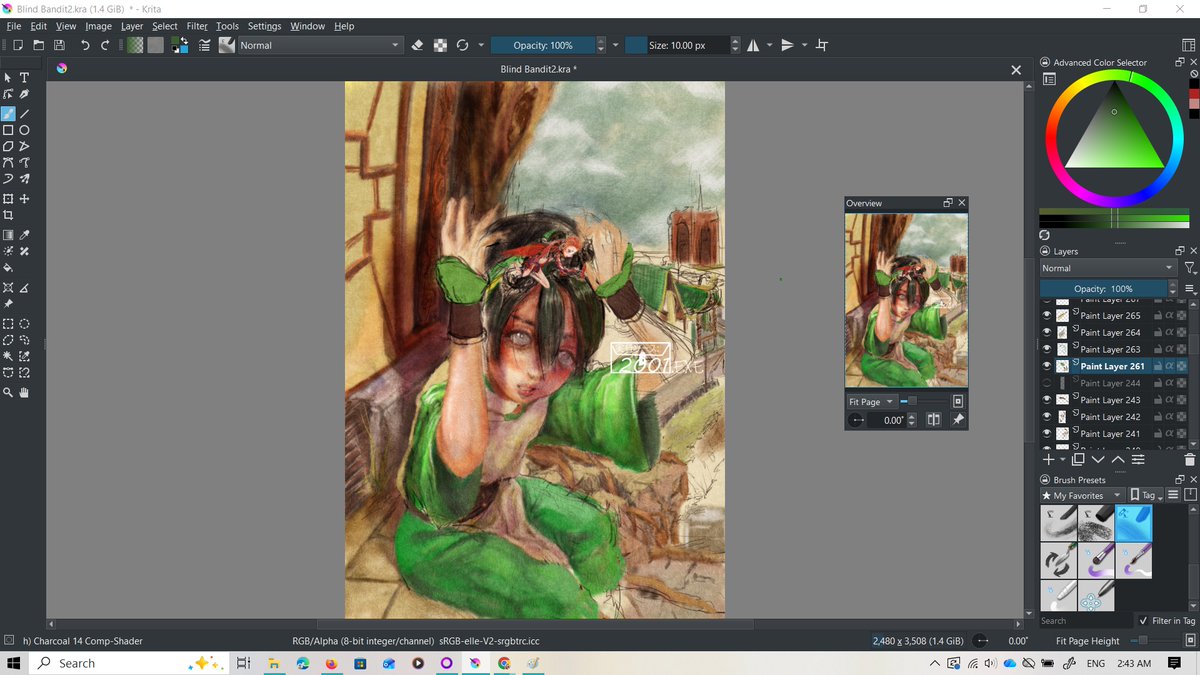The height and width of the screenshot is (675, 1200).
Task: Pick the Crop tool
Action: [8, 215]
